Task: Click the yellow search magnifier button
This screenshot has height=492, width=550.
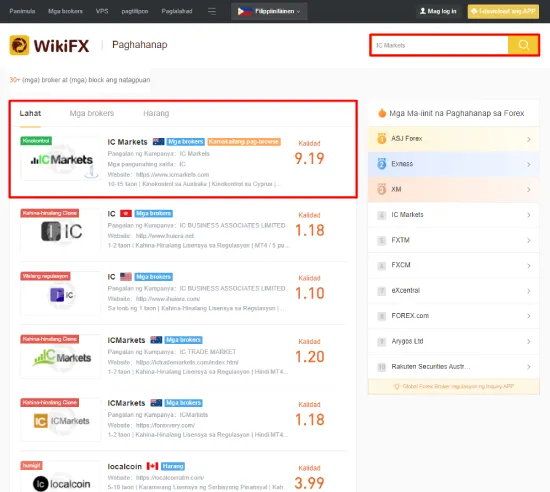Action: click(523, 45)
